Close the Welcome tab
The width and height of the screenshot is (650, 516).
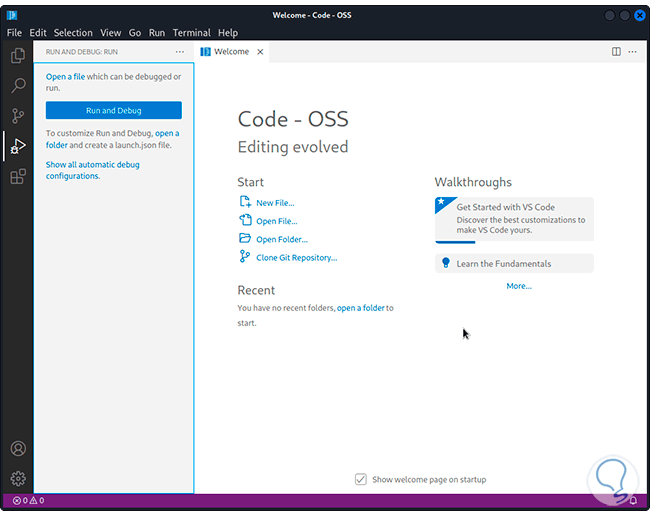[261, 51]
